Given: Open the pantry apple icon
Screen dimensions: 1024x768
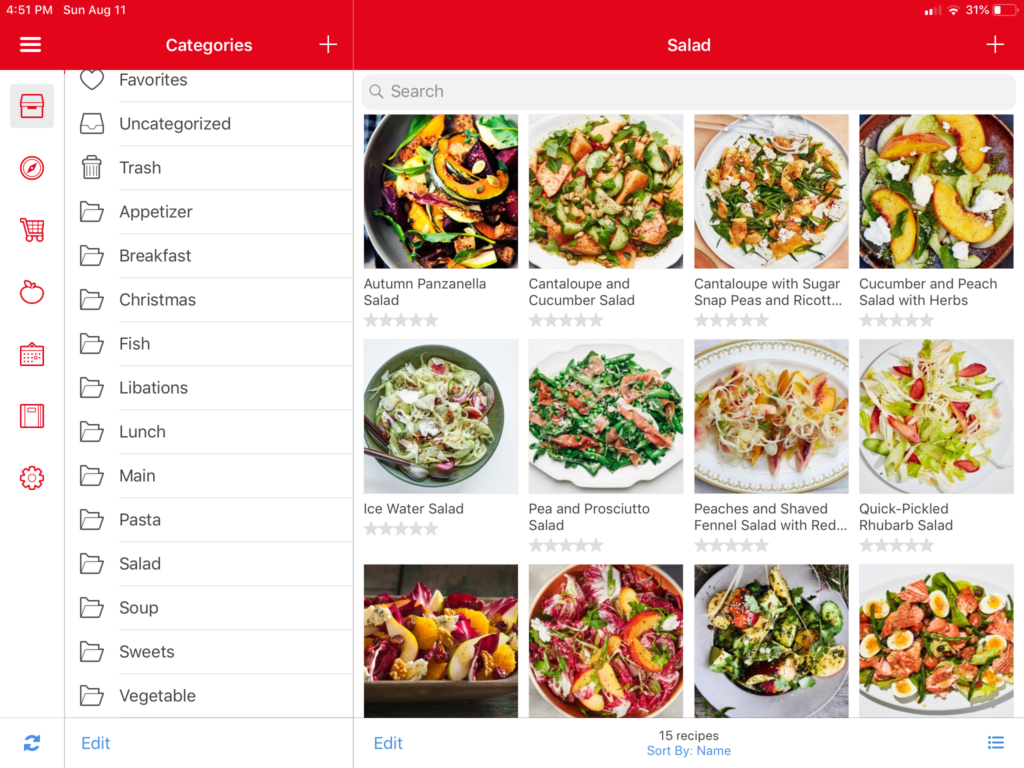Looking at the screenshot, I should point(32,292).
